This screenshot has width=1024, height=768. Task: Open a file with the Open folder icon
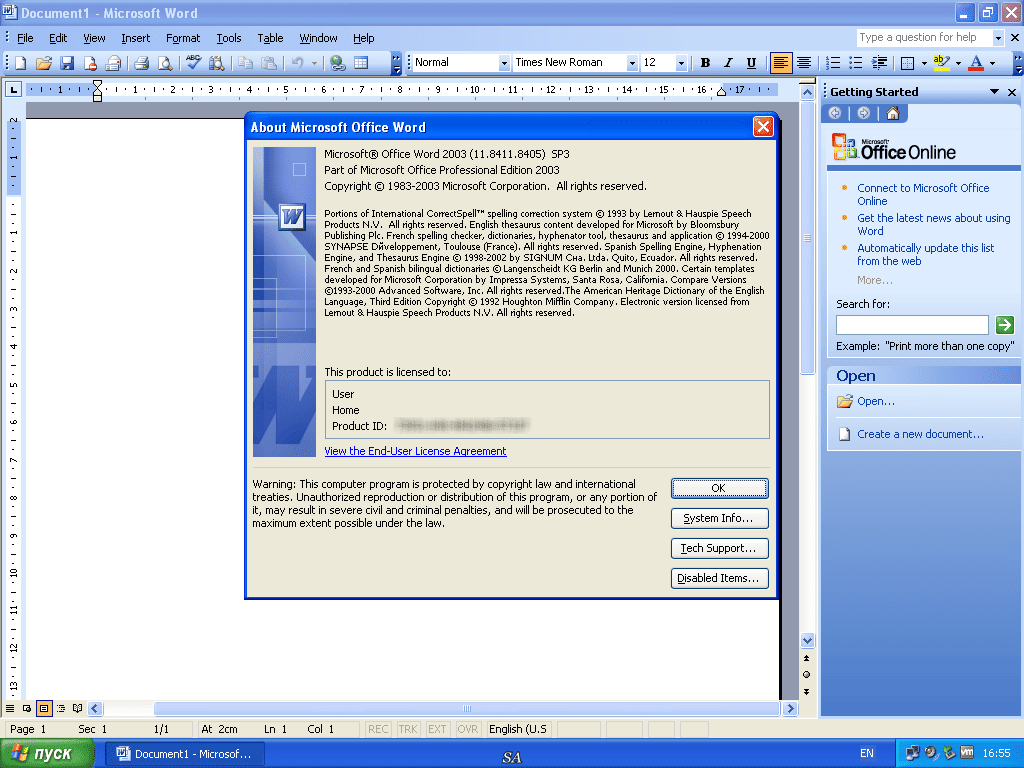pos(44,63)
